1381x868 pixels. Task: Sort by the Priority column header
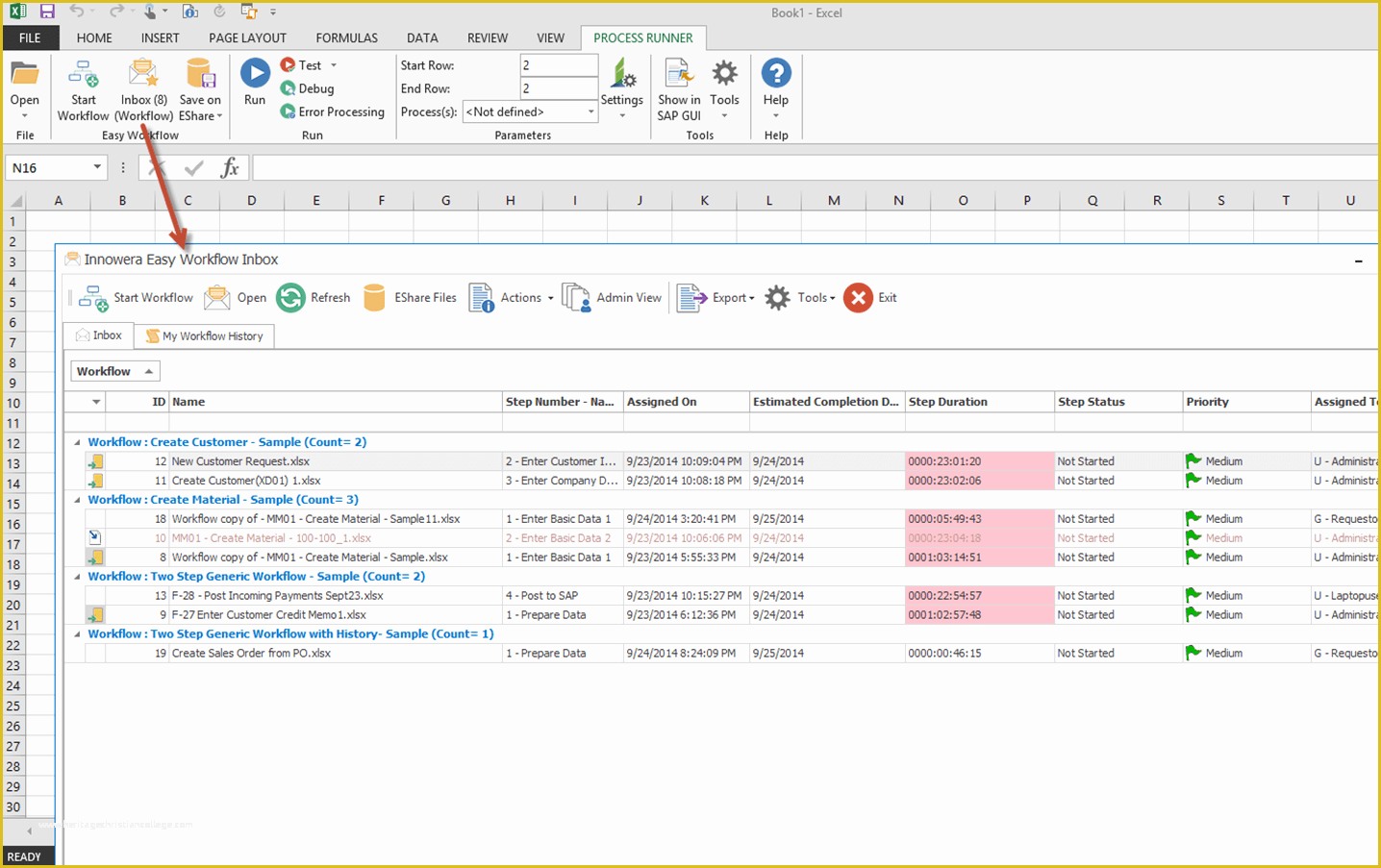1247,402
